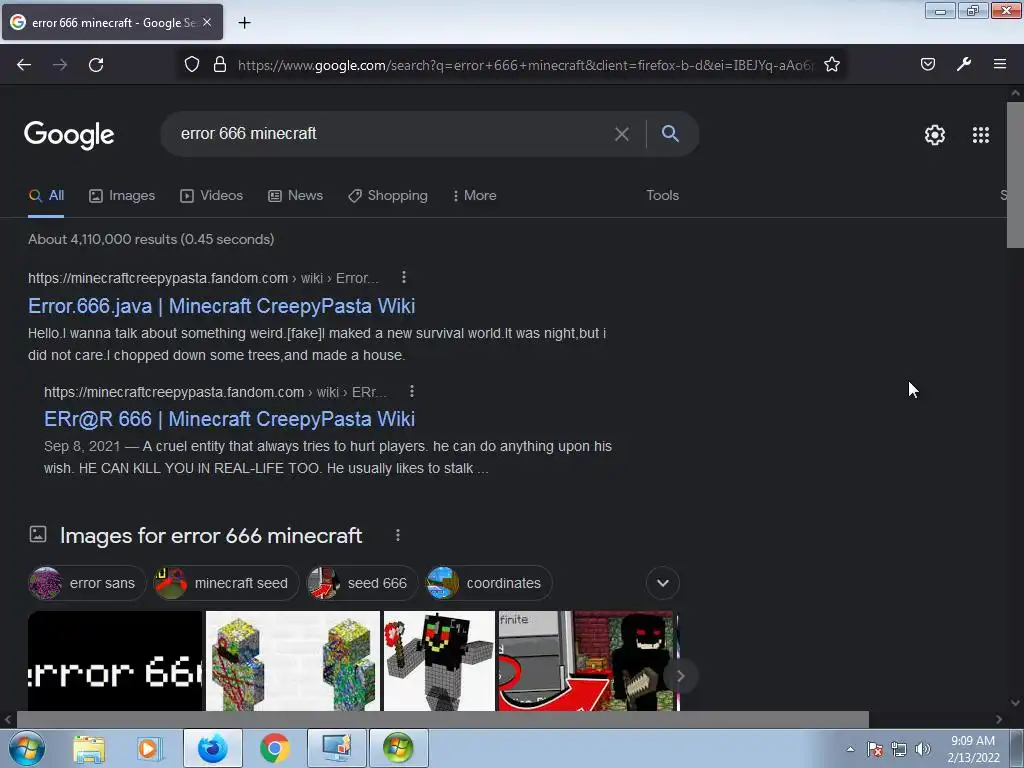Show next images in carousel
The image size is (1024, 768).
tap(680, 676)
